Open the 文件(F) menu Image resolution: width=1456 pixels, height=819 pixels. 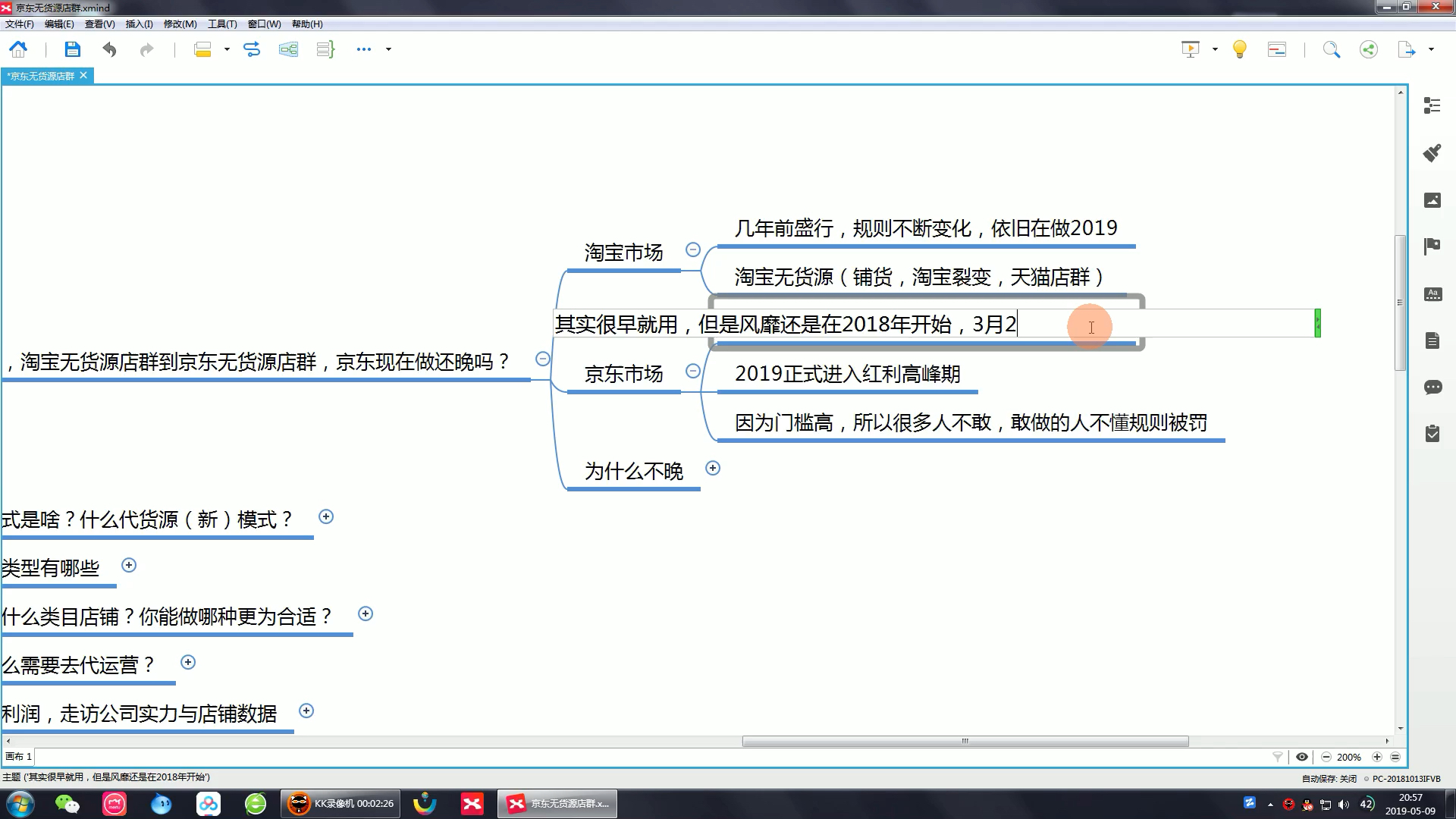click(20, 24)
